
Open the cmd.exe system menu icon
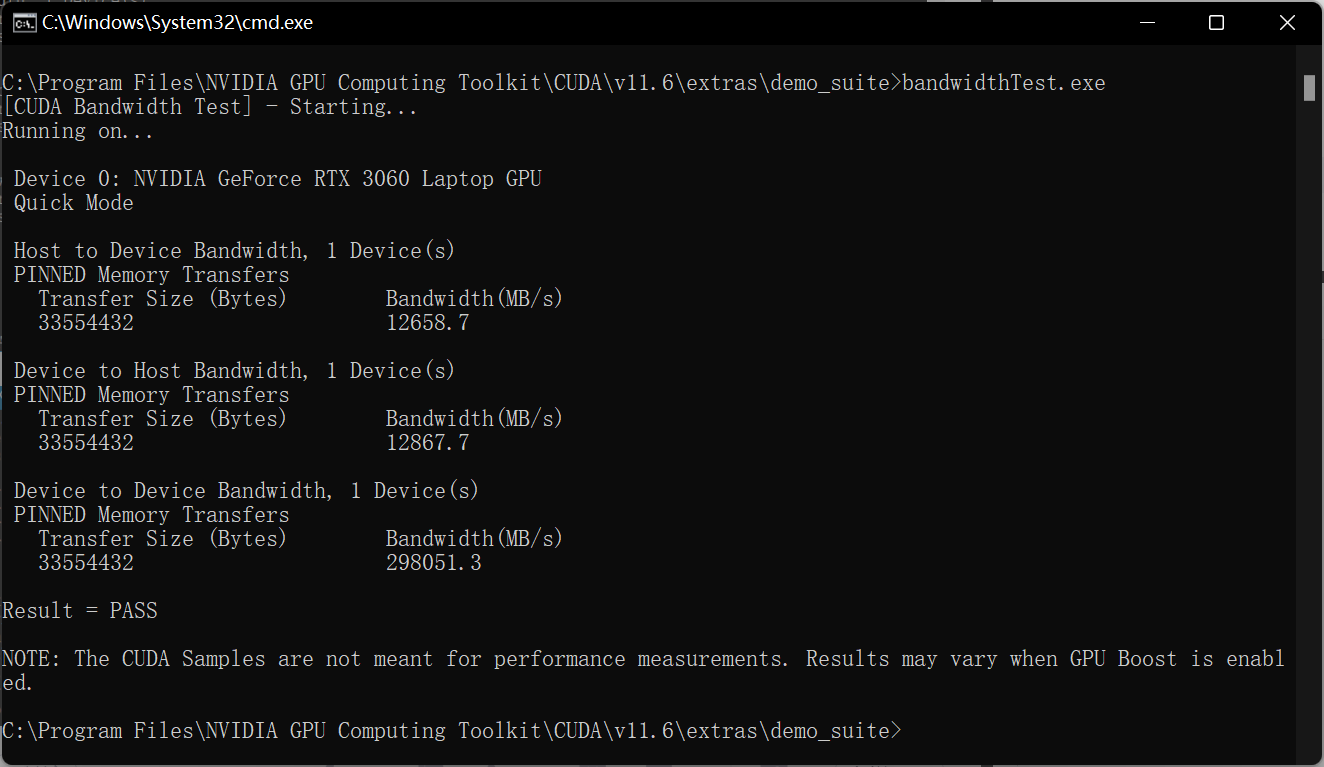[x=24, y=23]
